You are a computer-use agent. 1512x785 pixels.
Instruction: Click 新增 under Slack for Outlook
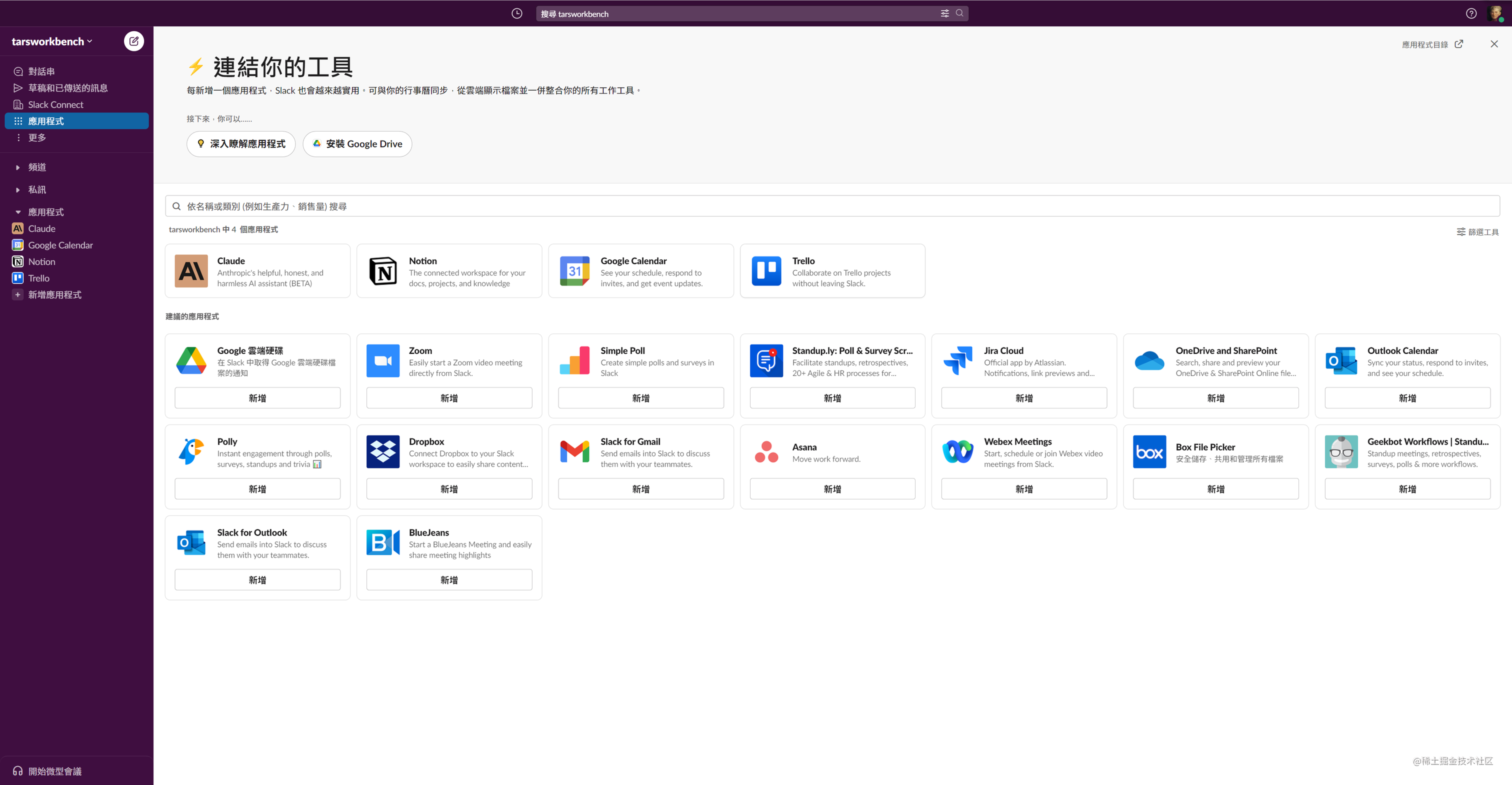(257, 579)
